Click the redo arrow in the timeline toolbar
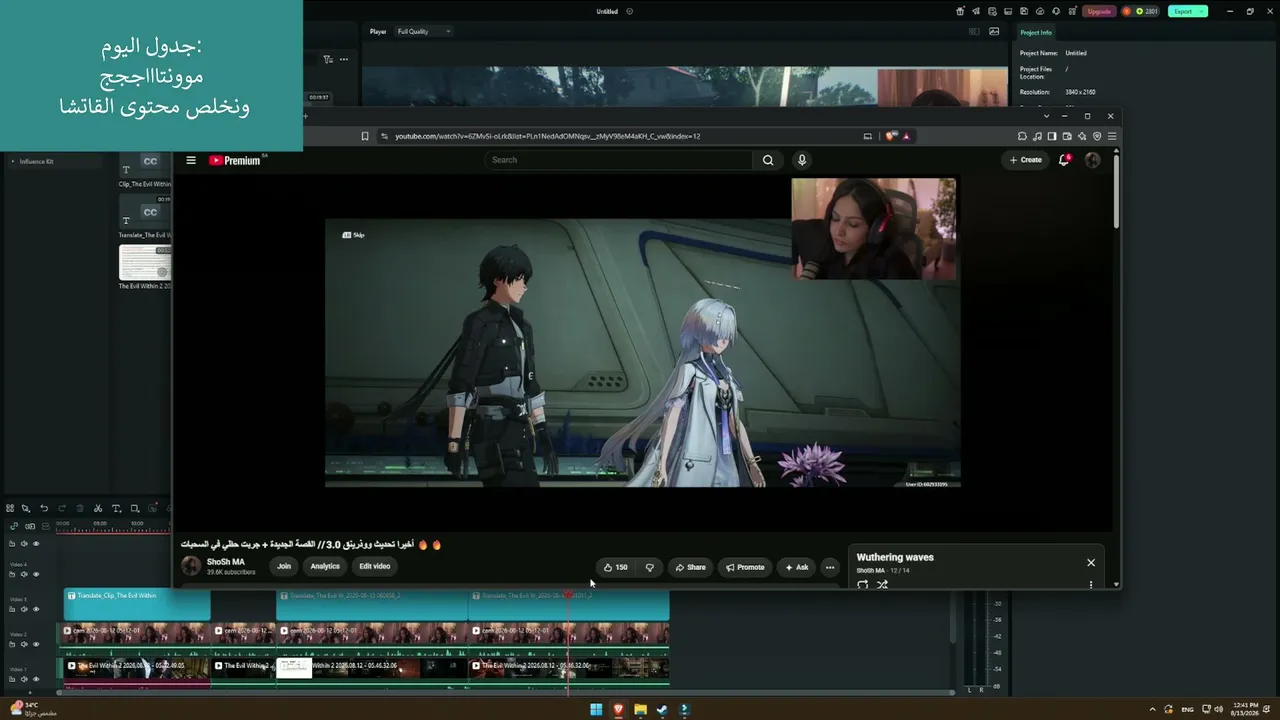 (x=62, y=508)
